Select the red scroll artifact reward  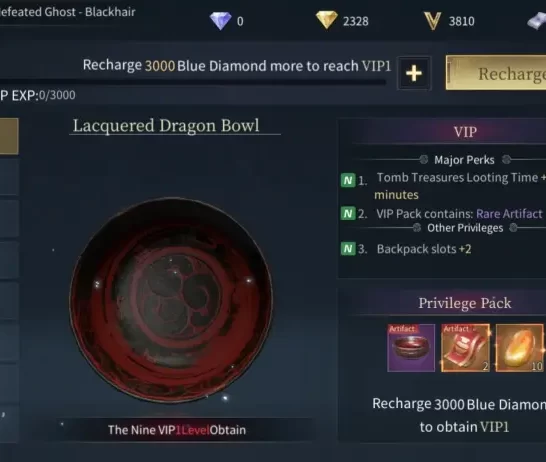click(465, 348)
